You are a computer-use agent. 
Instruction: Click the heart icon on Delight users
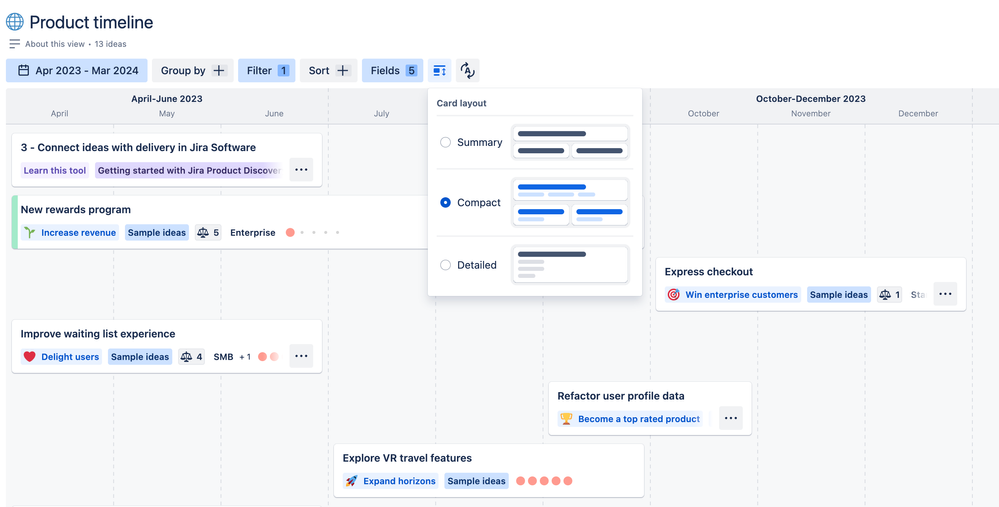(29, 357)
